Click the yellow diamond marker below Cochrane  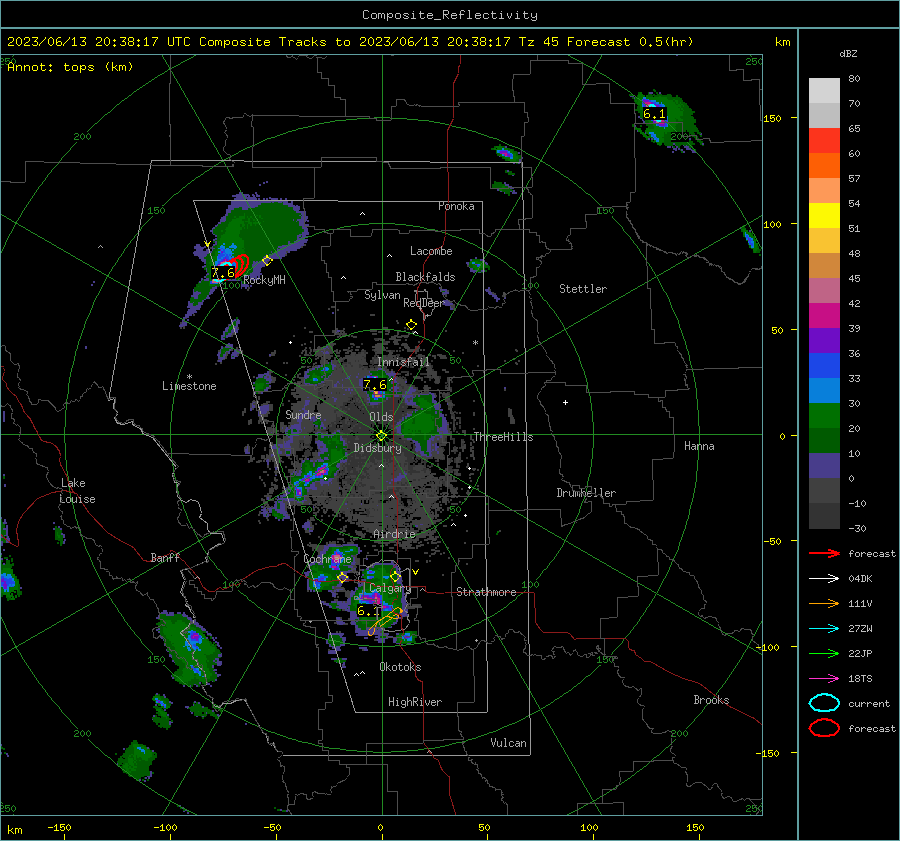pos(343,577)
